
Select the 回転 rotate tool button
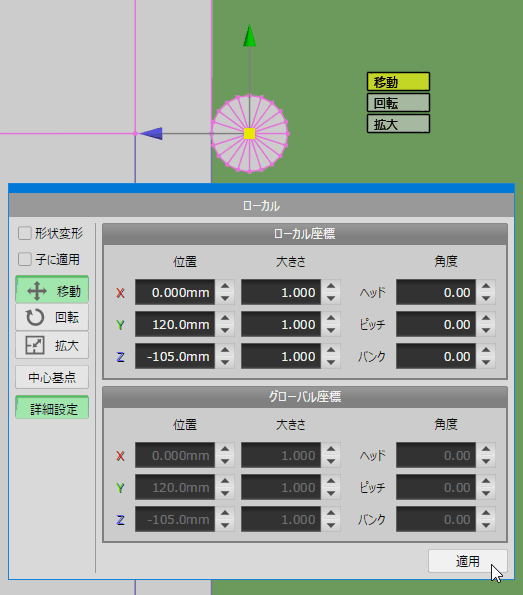52,317
